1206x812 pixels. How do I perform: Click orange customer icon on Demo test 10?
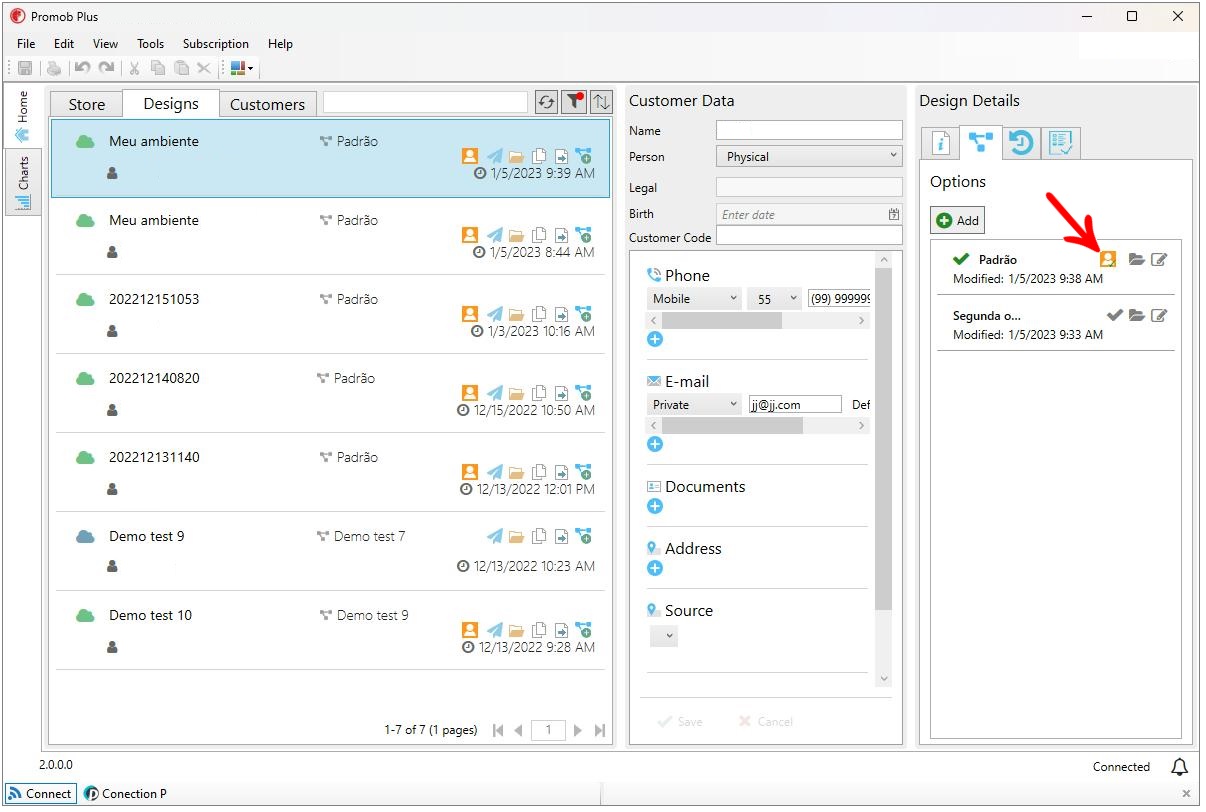click(470, 630)
